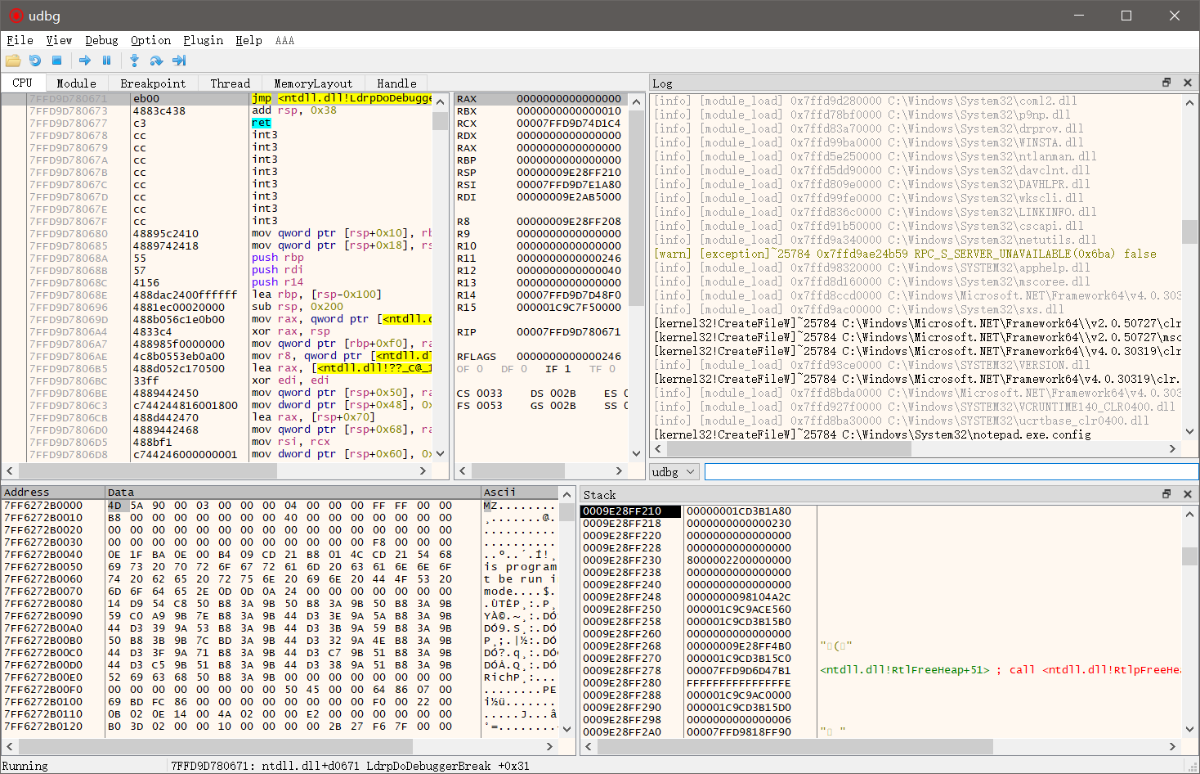This screenshot has height=774, width=1200.
Task: Click memory dump address 7FF6272B00E0
Action: pos(43,676)
